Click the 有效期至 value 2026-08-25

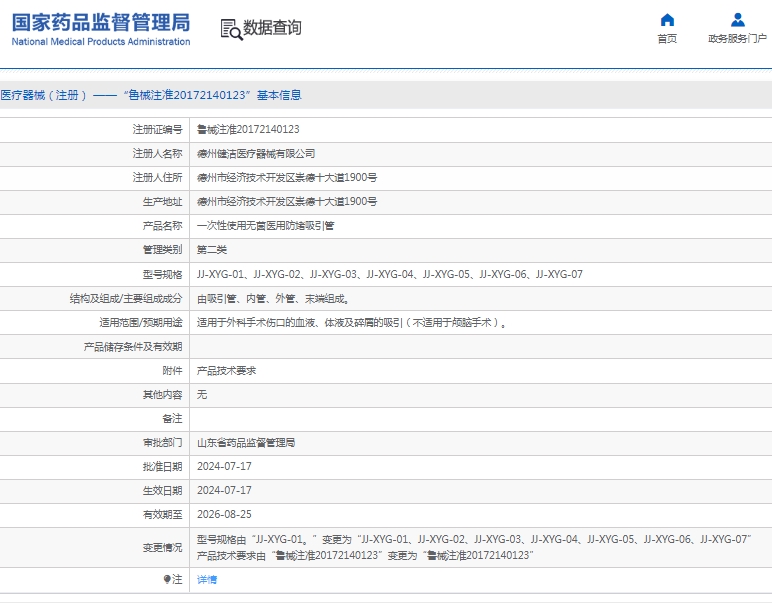224,514
